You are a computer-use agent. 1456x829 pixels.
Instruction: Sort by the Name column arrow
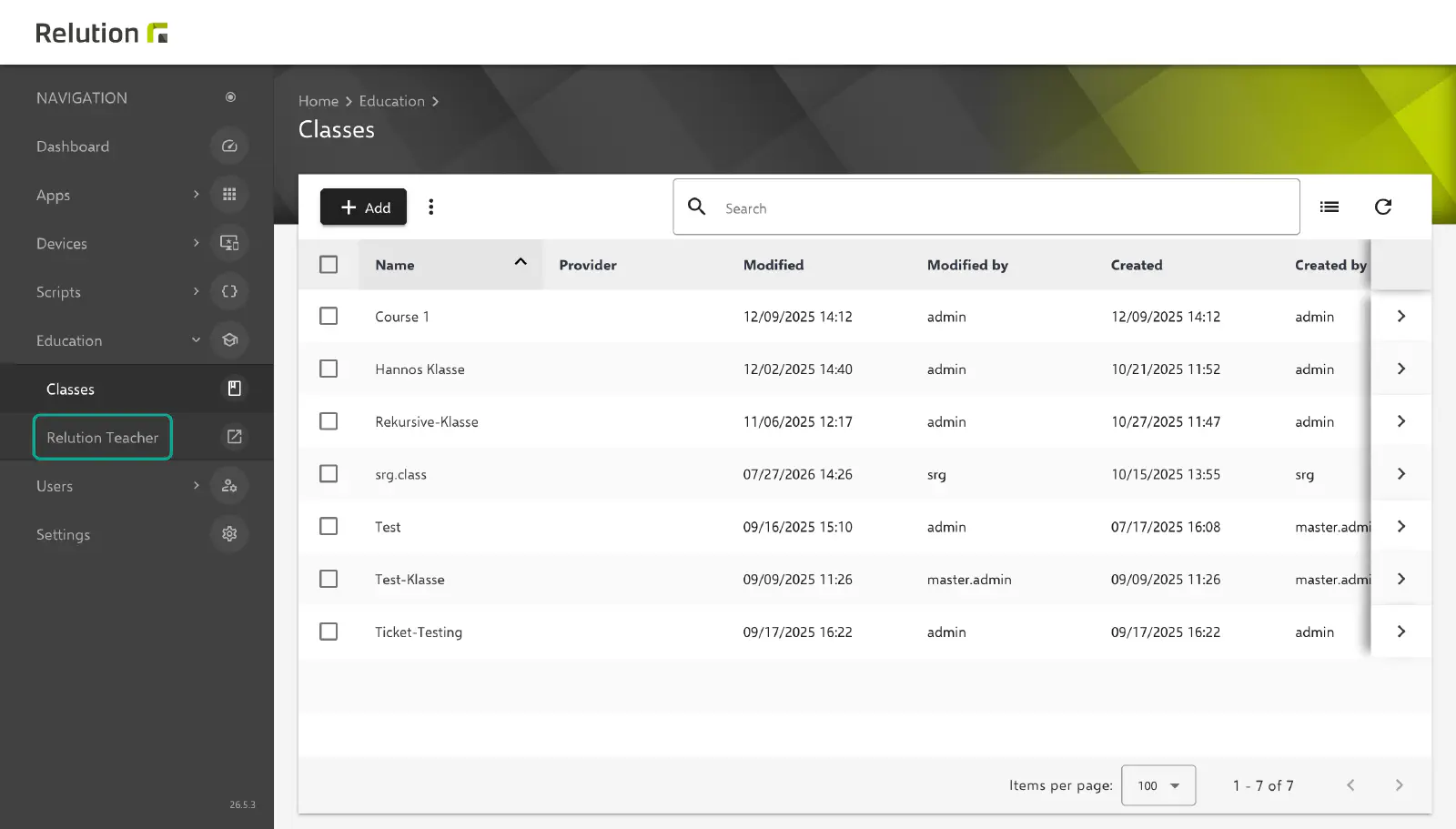click(x=521, y=262)
